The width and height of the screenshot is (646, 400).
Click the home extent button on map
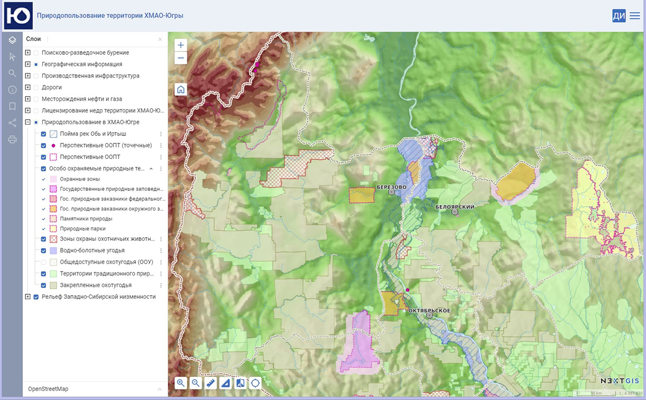(181, 90)
